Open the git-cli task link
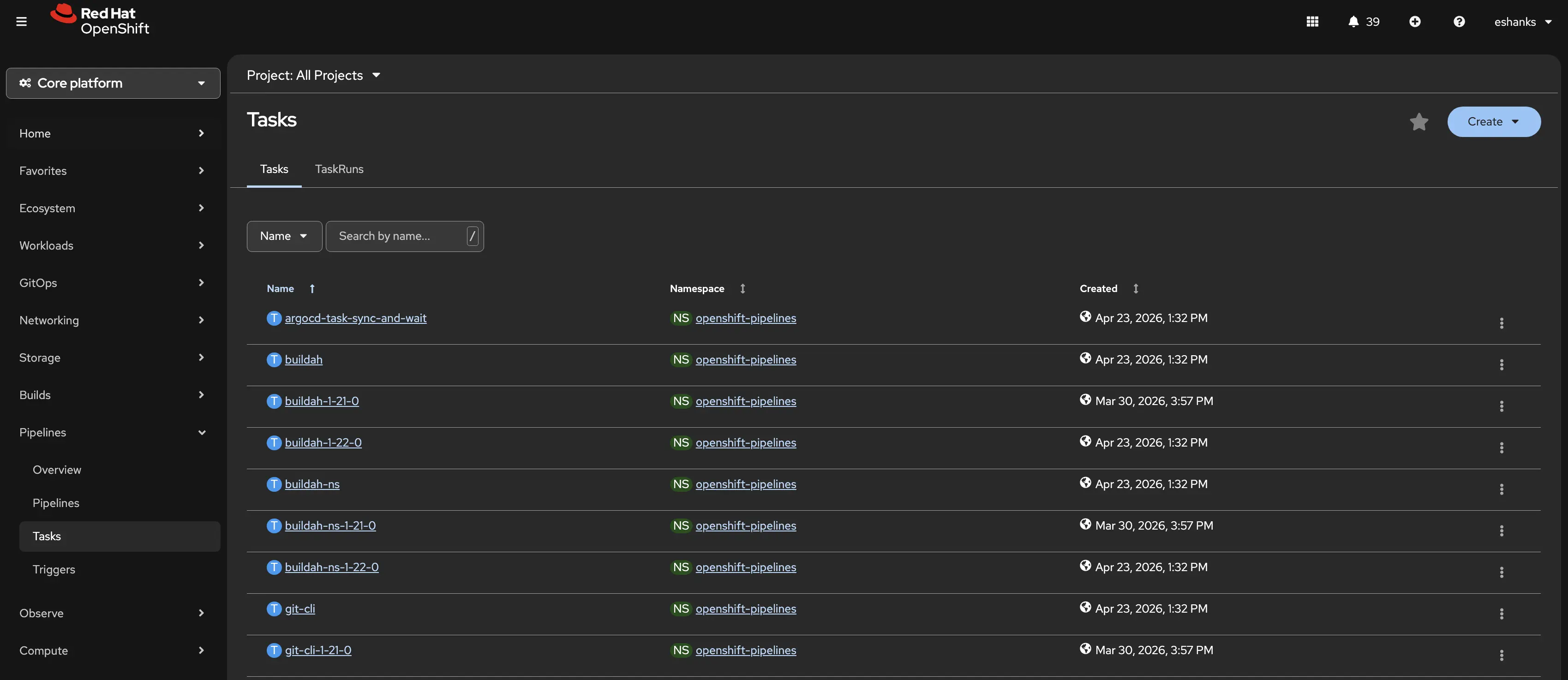The width and height of the screenshot is (1568, 680). 300,609
